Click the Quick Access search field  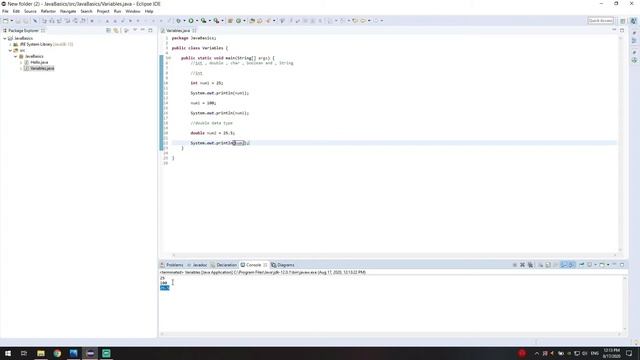(600, 20)
